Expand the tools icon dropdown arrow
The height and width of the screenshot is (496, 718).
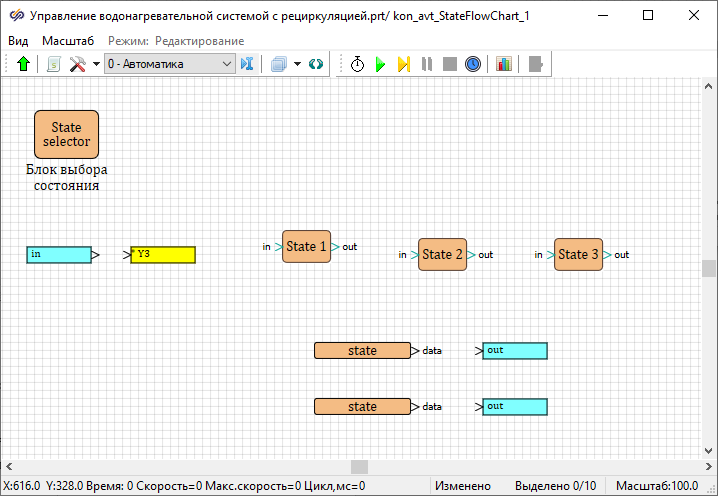[x=96, y=64]
